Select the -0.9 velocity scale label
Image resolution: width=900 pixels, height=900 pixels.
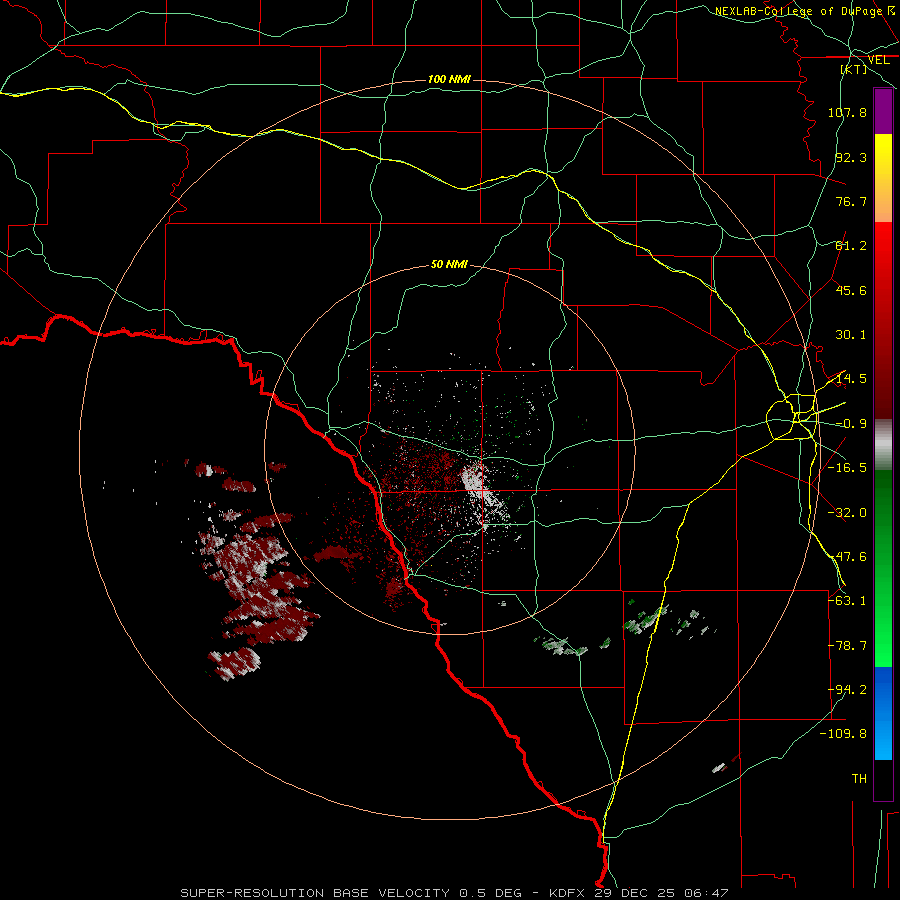pyautogui.click(x=851, y=424)
